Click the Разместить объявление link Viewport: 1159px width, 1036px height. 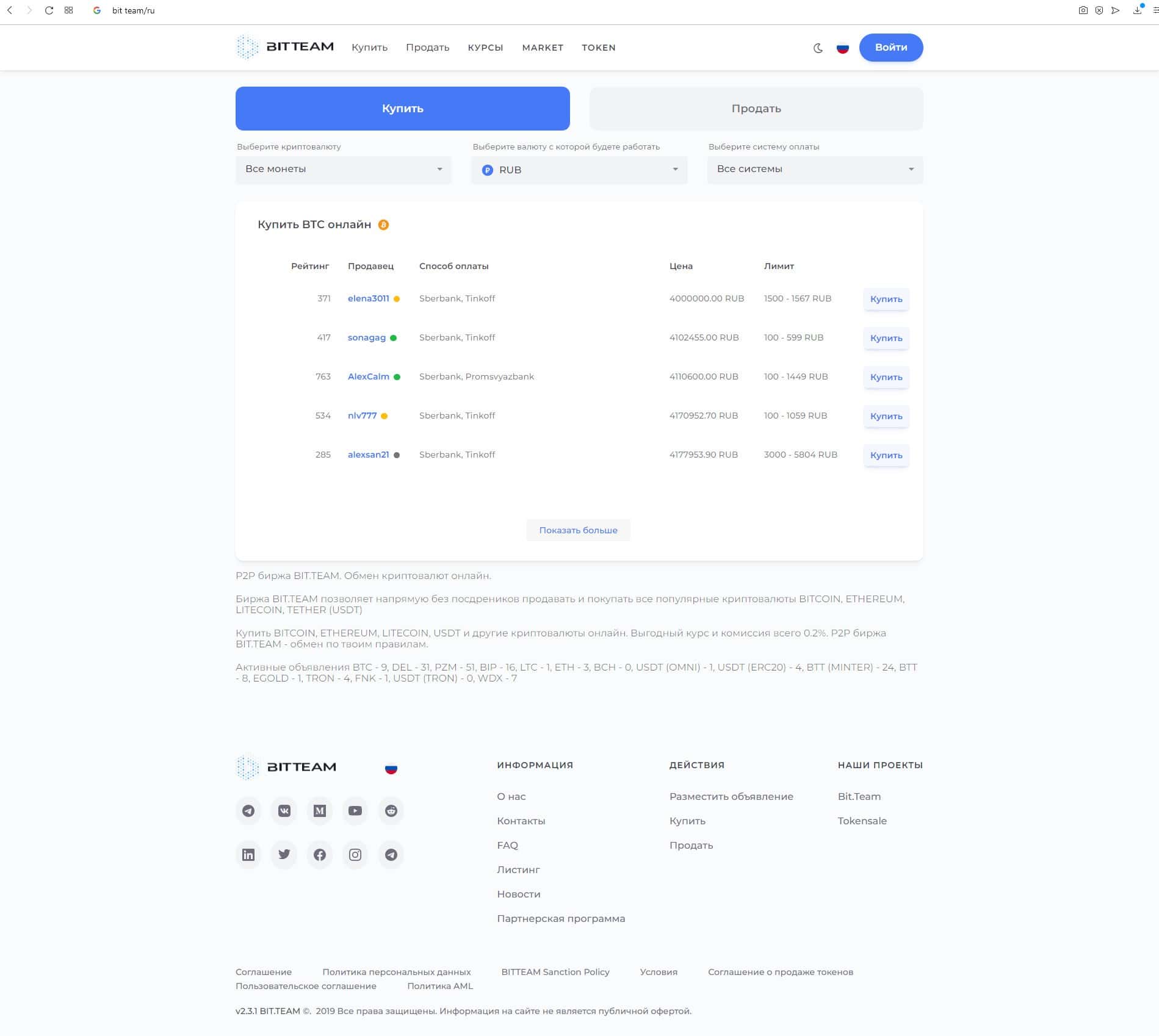(731, 796)
